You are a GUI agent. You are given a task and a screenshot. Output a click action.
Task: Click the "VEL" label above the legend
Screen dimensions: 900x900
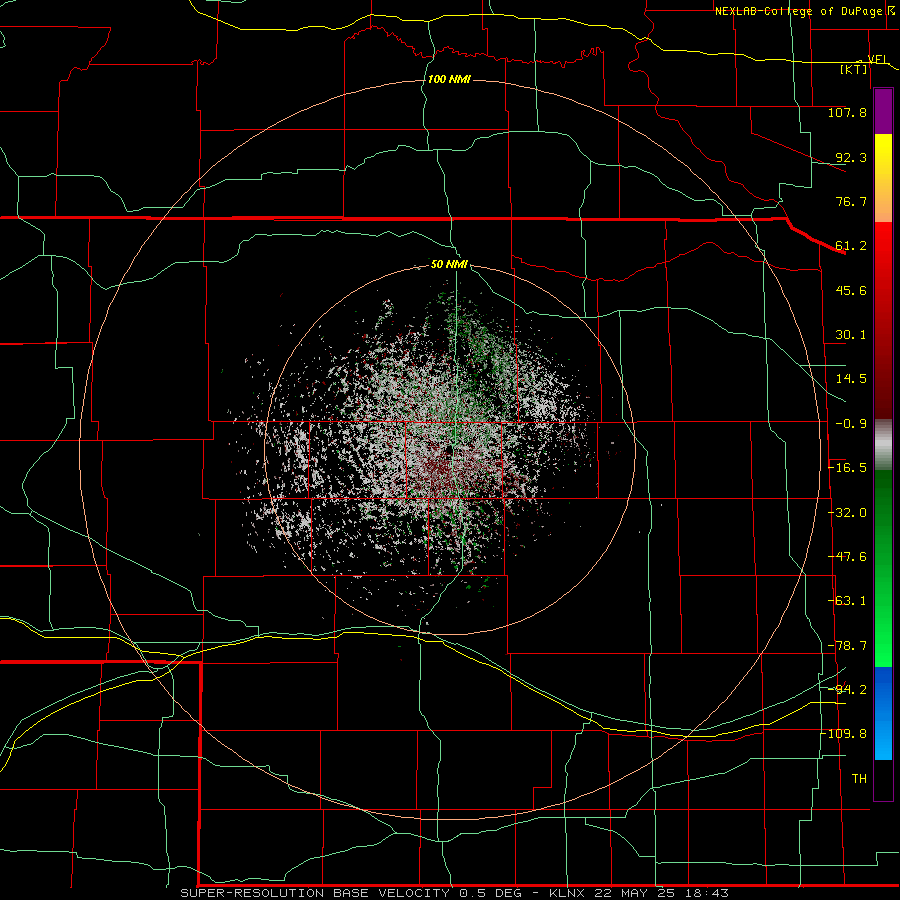pyautogui.click(x=878, y=60)
